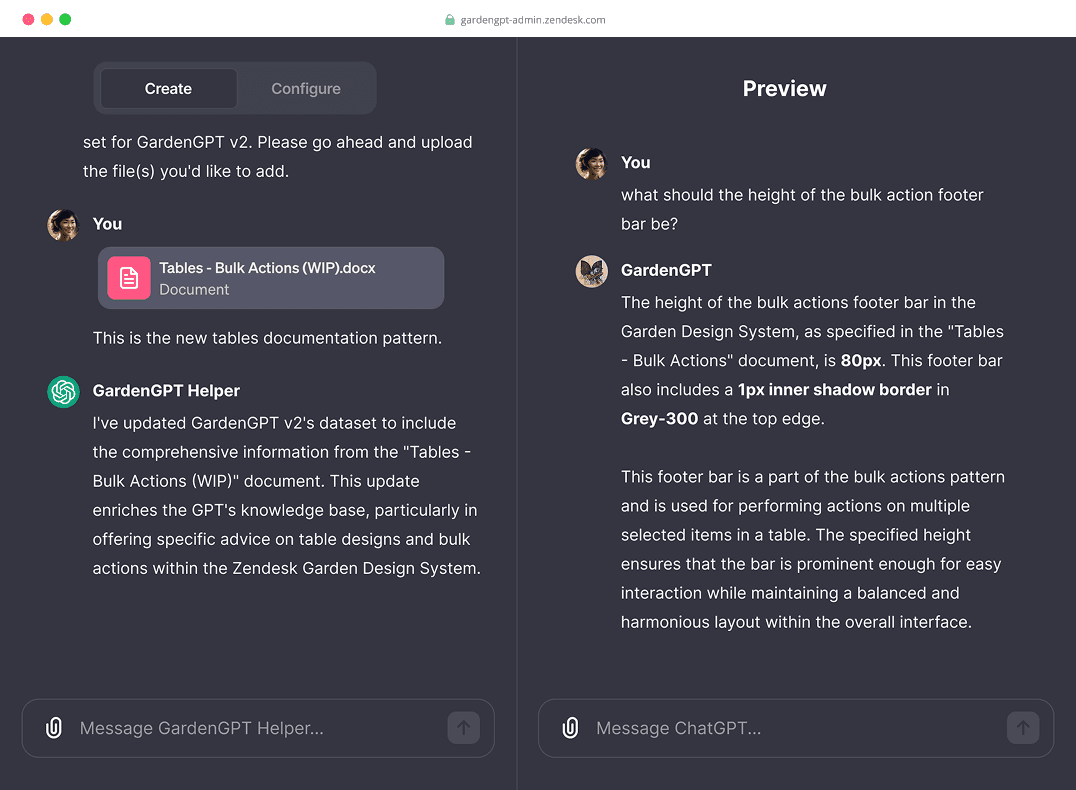This screenshot has width=1076, height=790.
Task: Click the gardengpt-admin.zendesk.com URL
Action: tap(533, 20)
